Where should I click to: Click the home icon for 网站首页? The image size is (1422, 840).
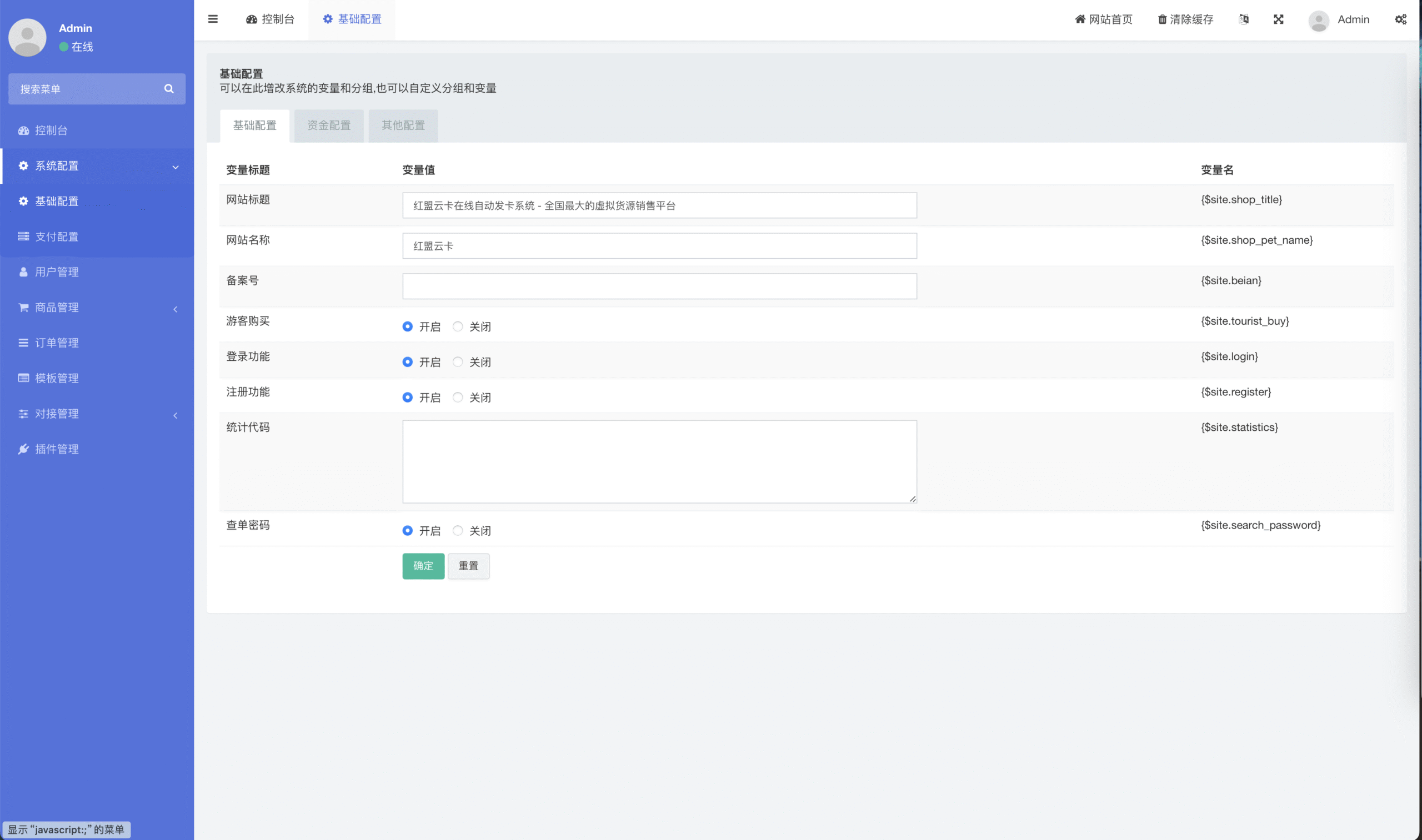1080,19
